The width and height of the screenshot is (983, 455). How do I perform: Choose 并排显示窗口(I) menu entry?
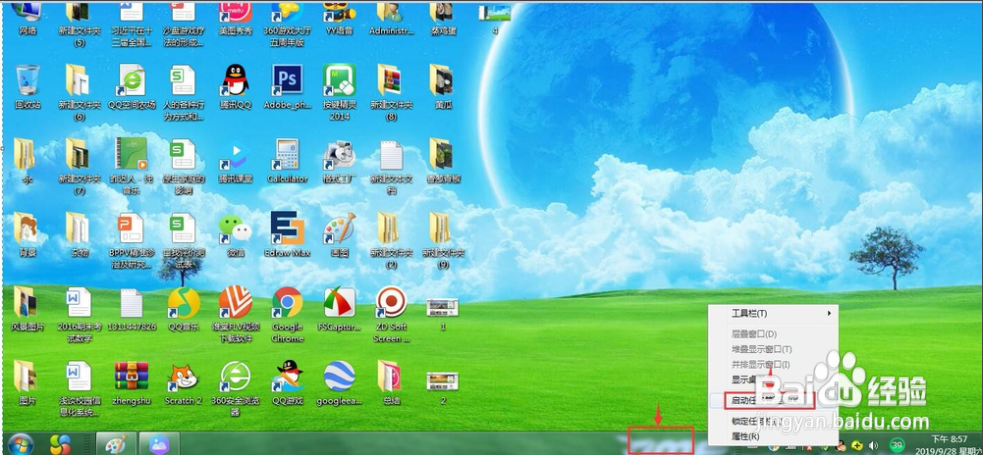click(x=773, y=364)
